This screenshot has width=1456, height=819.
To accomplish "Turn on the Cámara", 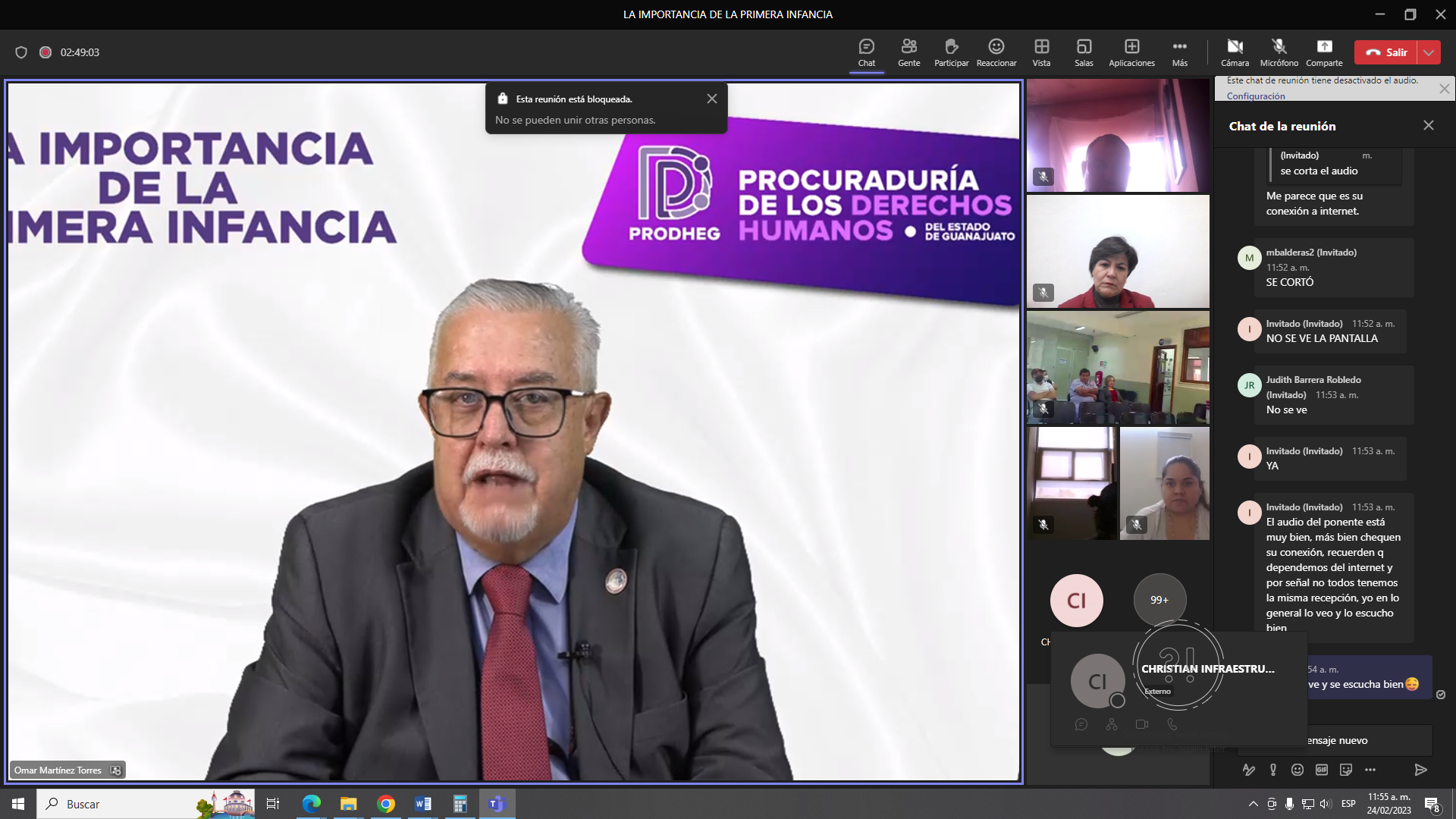I will click(1235, 52).
